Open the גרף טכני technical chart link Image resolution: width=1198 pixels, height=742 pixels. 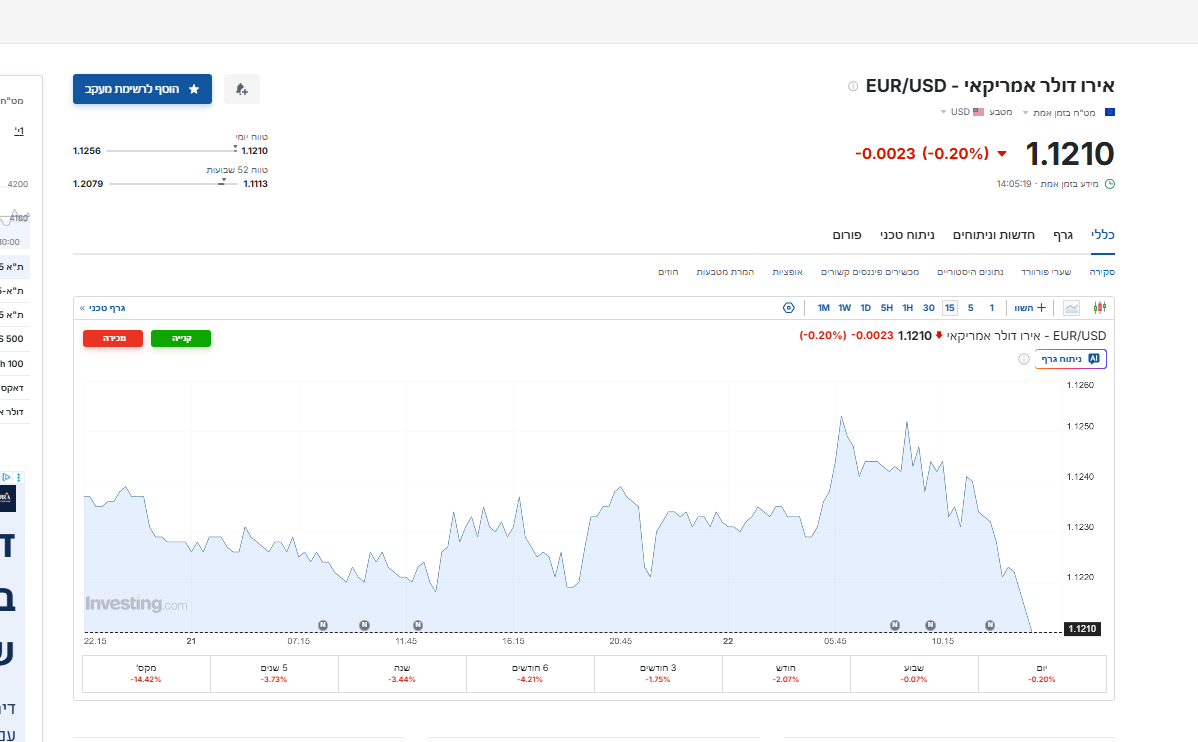[x=102, y=308]
